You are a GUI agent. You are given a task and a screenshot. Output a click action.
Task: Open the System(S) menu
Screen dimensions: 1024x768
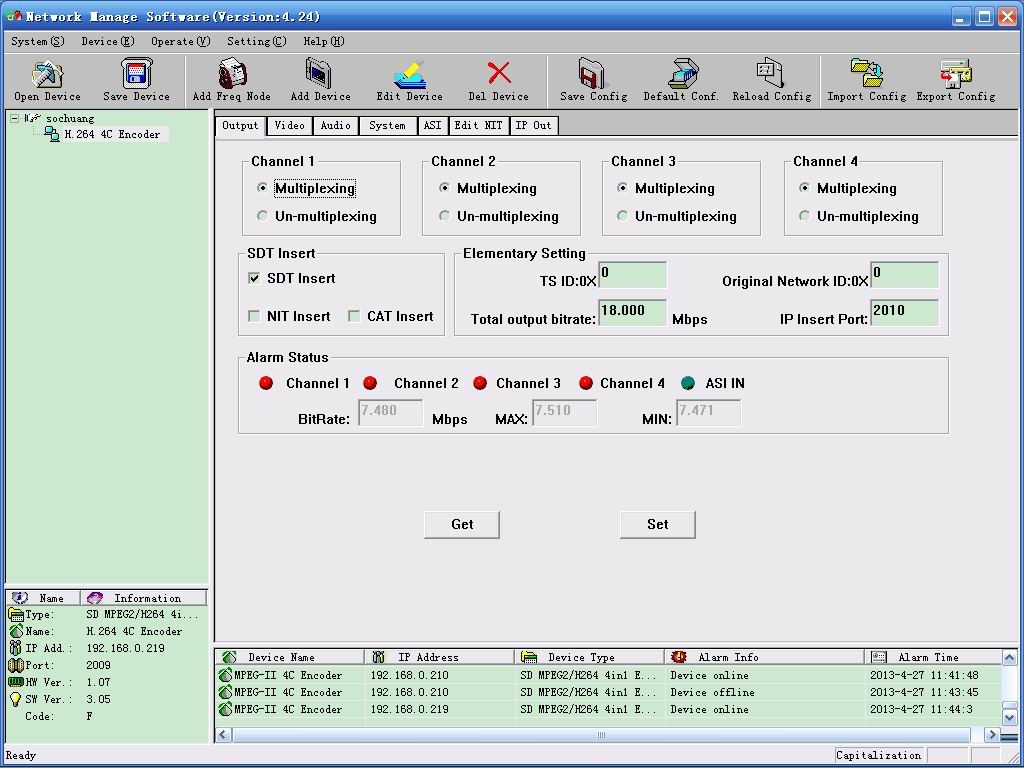[x=37, y=41]
